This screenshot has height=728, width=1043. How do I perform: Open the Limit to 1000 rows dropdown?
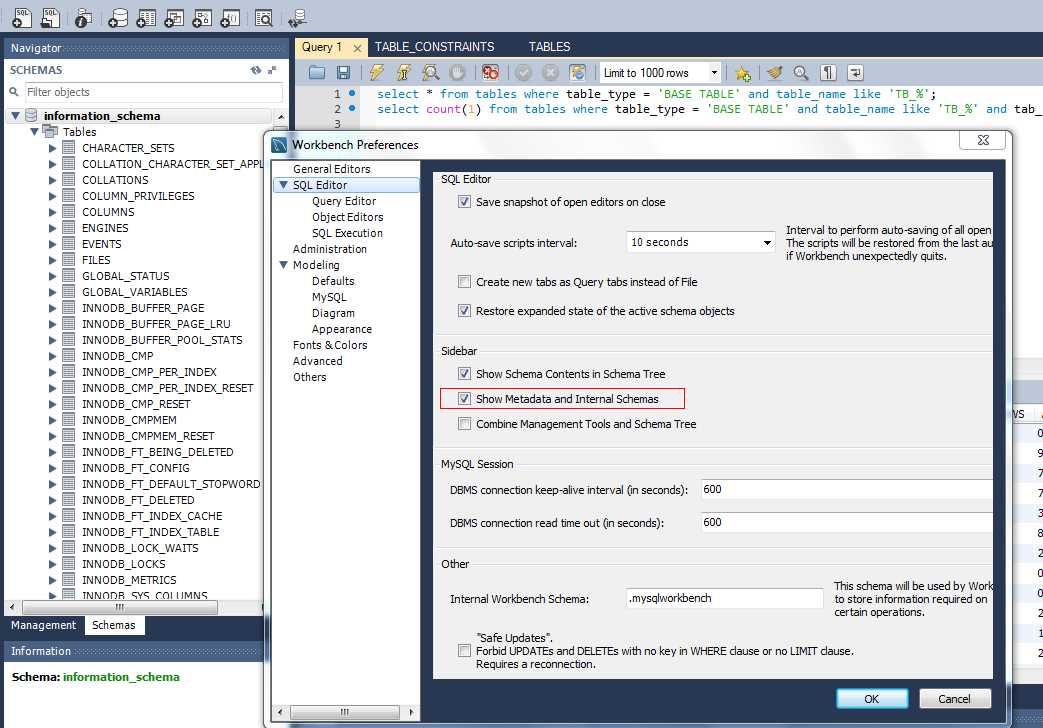(x=714, y=73)
